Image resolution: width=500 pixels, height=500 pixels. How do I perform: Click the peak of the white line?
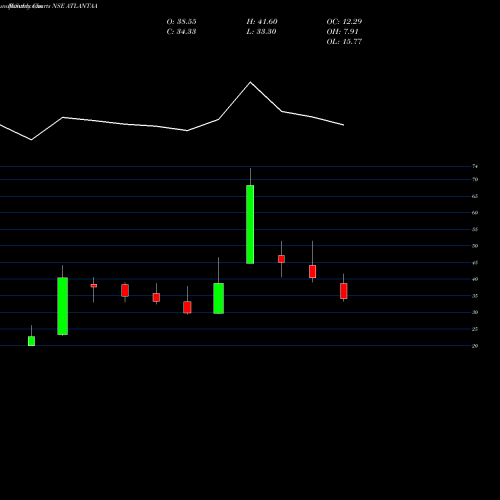[x=250, y=82]
